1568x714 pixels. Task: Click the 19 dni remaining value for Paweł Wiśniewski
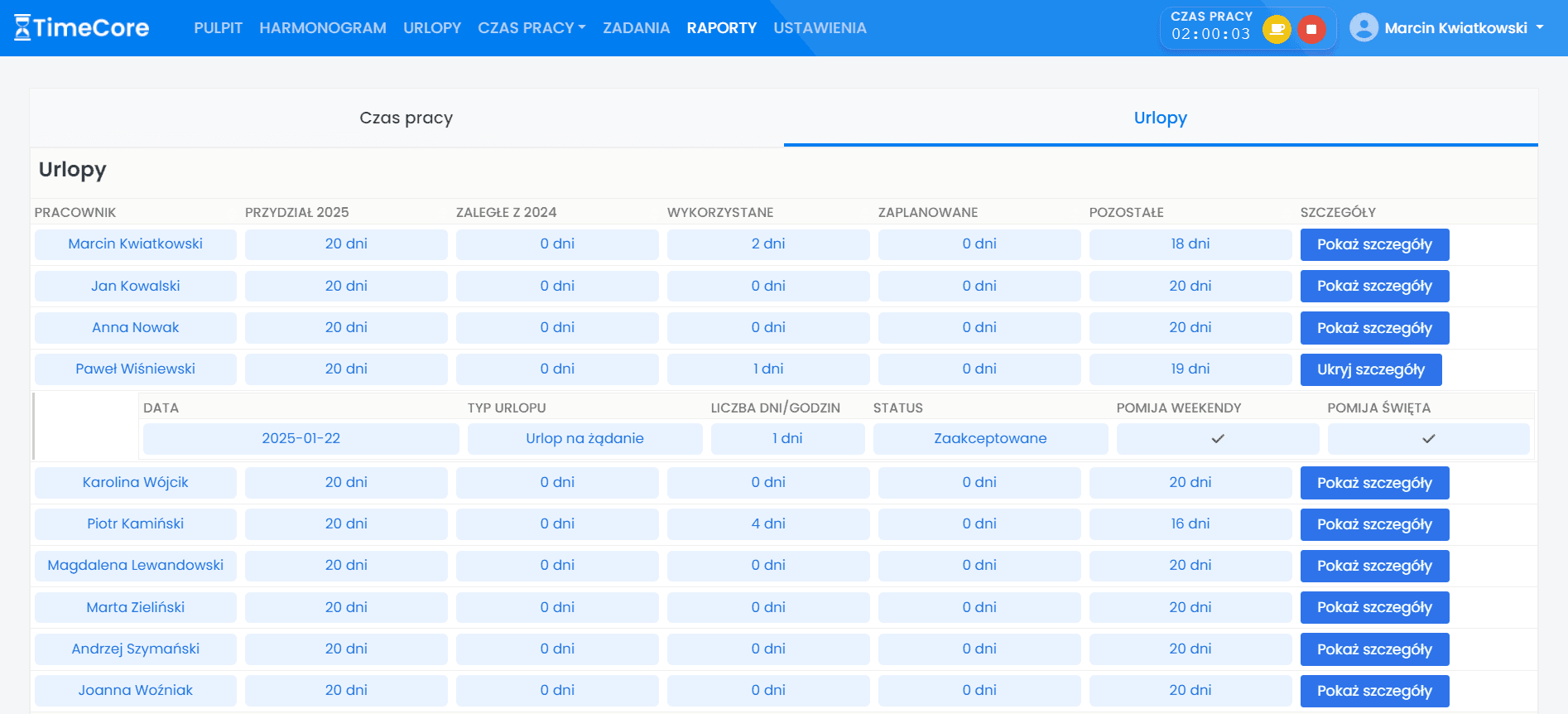pyautogui.click(x=1190, y=369)
